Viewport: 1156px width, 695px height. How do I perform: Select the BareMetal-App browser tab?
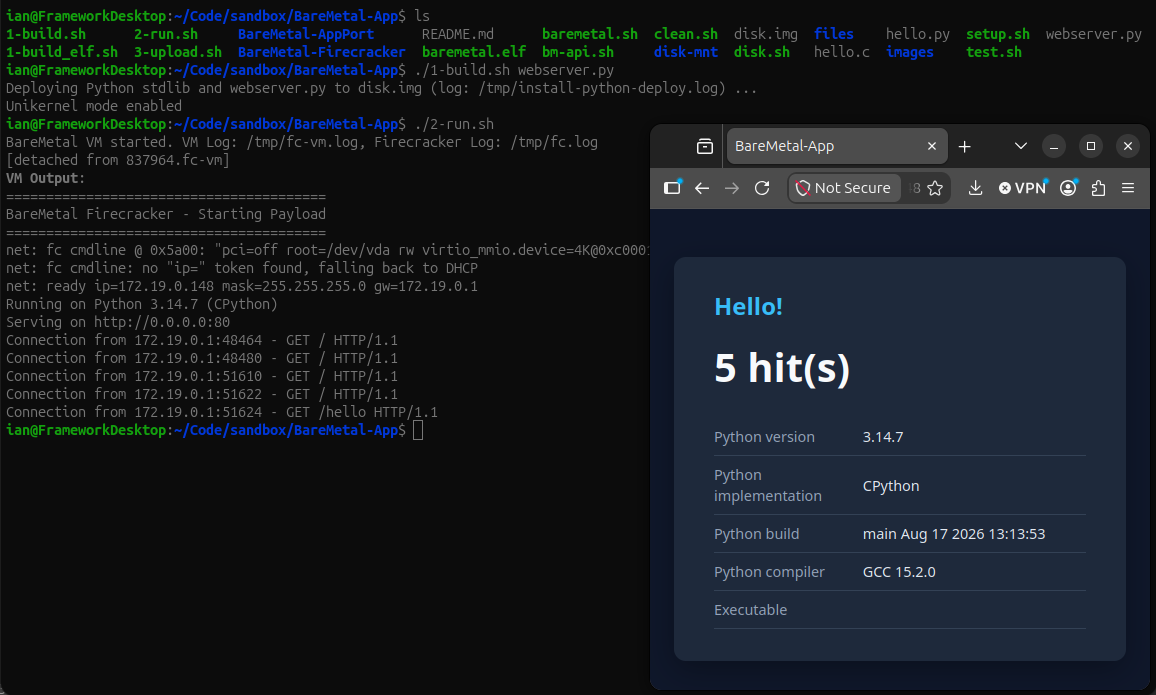click(837, 146)
